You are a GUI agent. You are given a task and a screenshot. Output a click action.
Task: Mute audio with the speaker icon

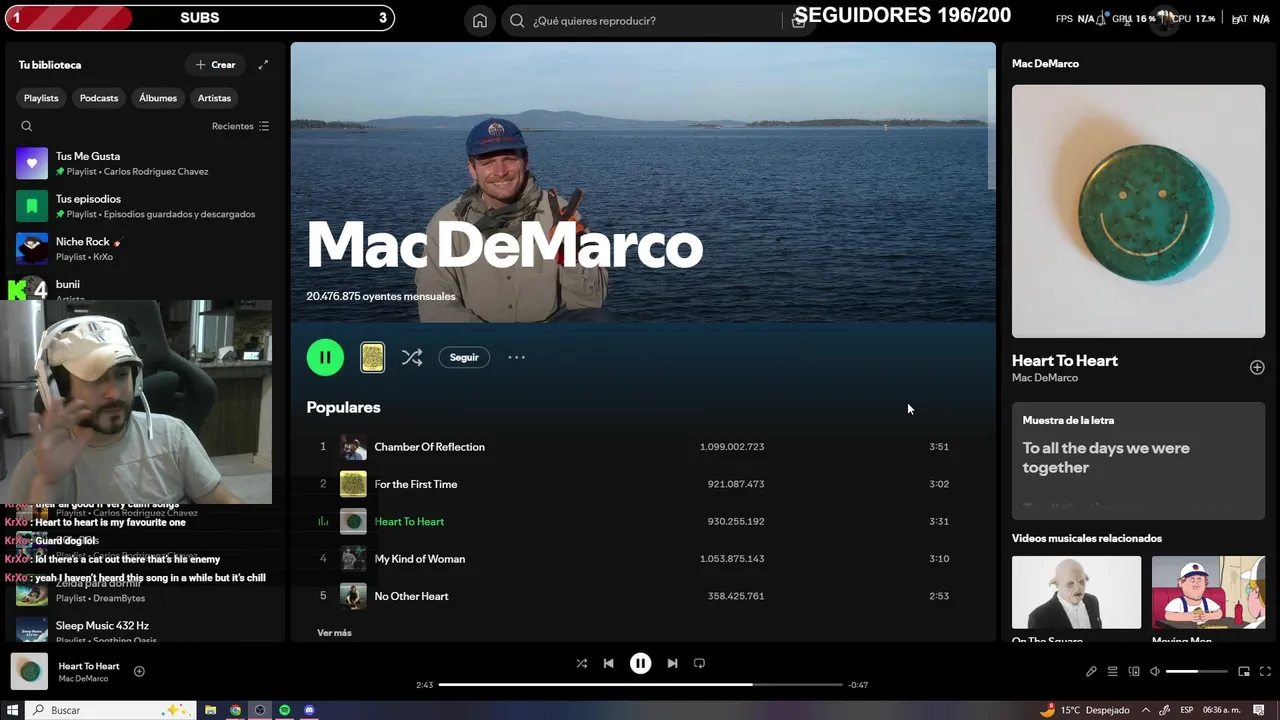1155,672
